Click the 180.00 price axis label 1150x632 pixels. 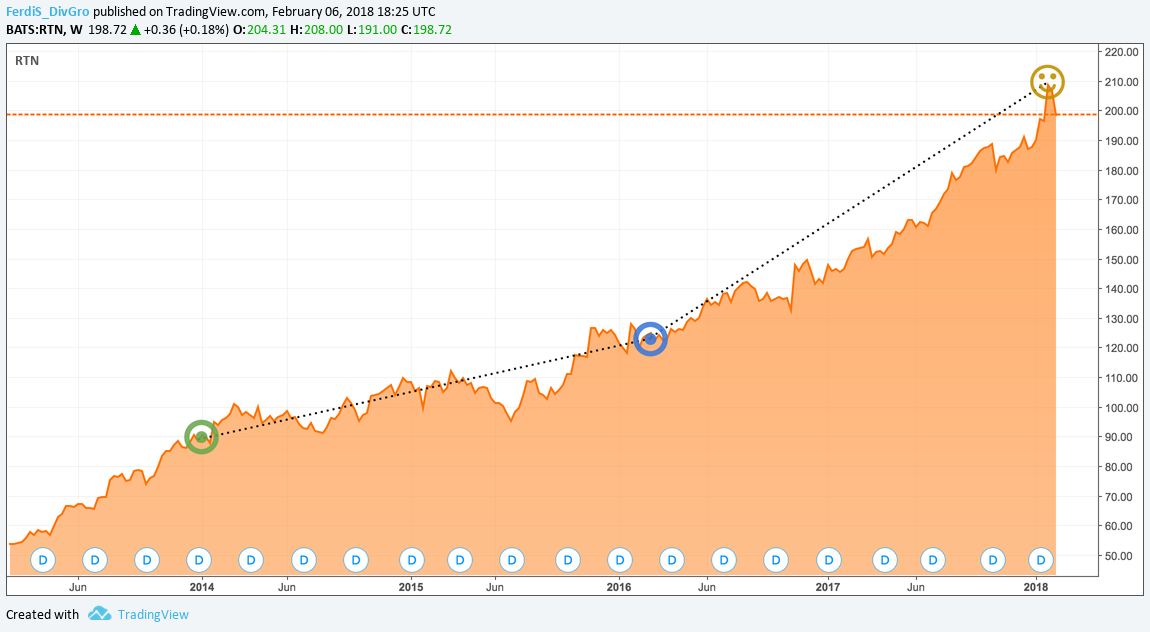[1121, 171]
